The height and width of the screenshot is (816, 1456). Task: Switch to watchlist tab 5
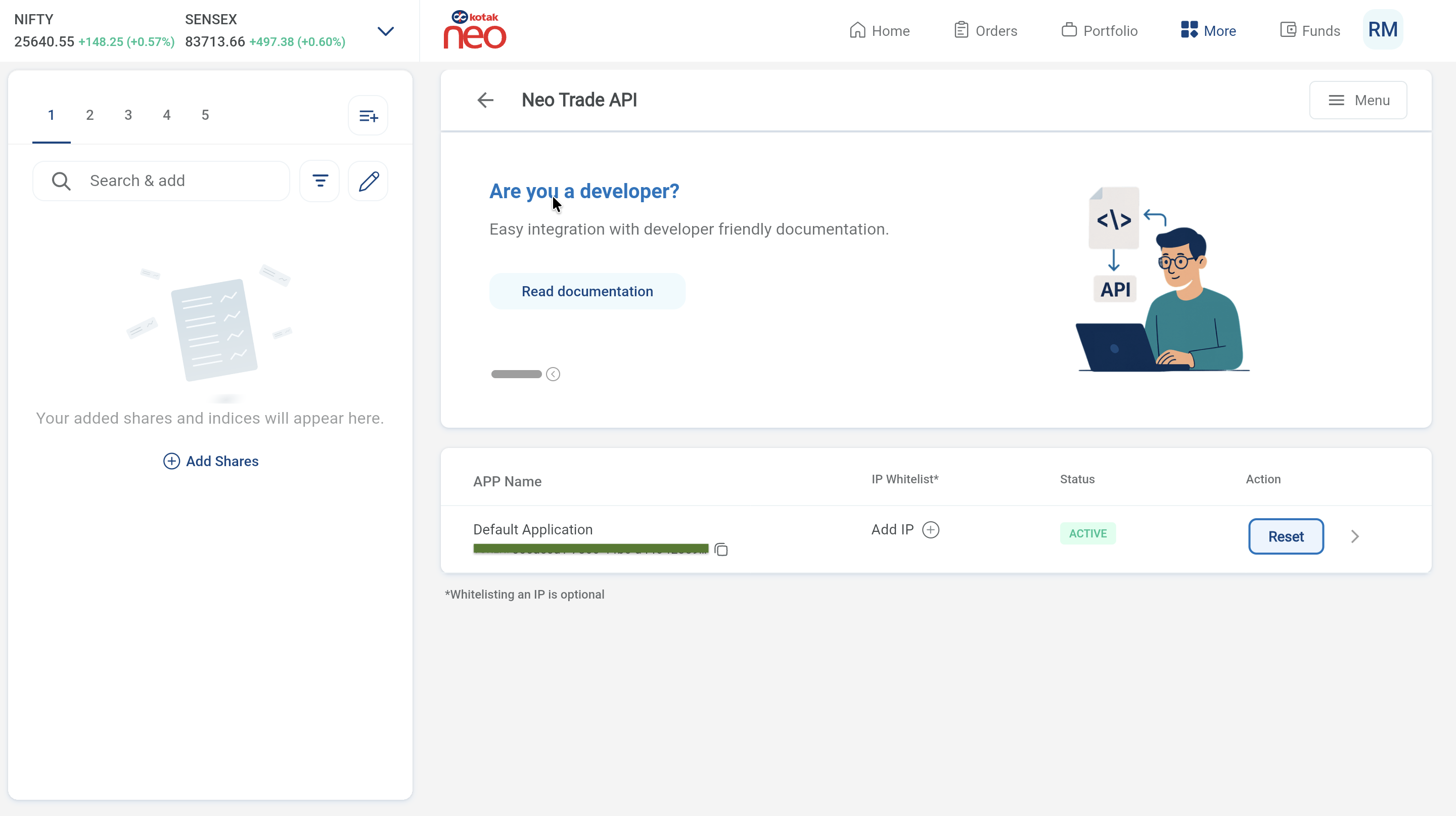205,115
